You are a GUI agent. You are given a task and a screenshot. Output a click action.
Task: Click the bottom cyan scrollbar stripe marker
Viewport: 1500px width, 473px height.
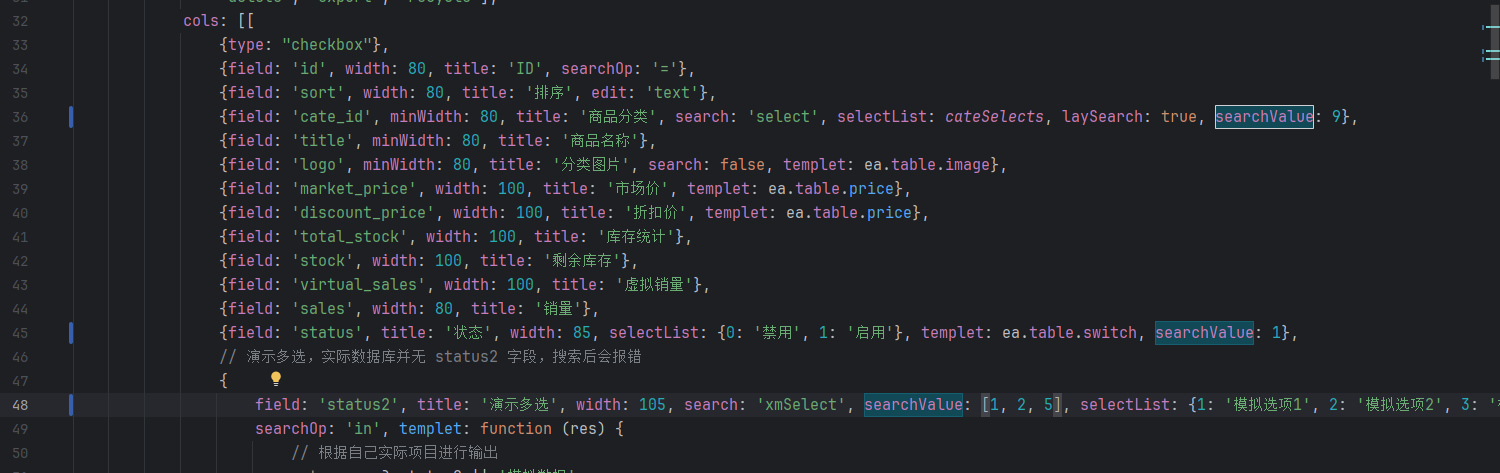click(1491, 60)
